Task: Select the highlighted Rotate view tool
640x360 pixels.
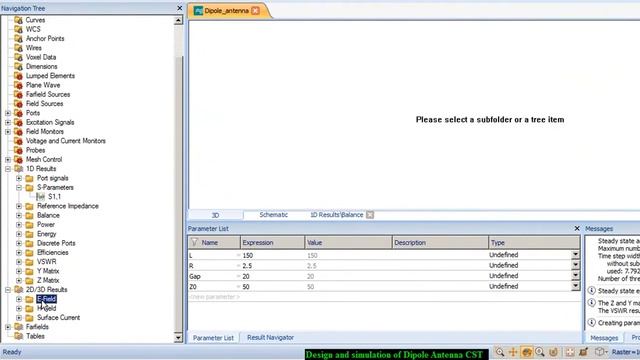Action: pyautogui.click(x=527, y=352)
